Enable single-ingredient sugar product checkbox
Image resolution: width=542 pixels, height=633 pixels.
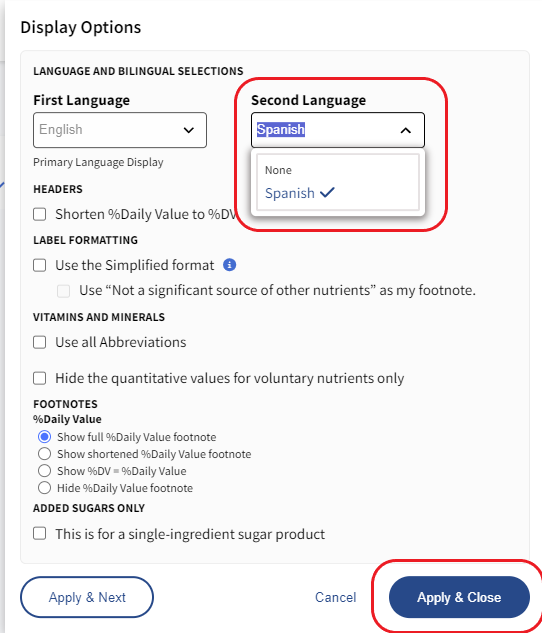coord(40,533)
